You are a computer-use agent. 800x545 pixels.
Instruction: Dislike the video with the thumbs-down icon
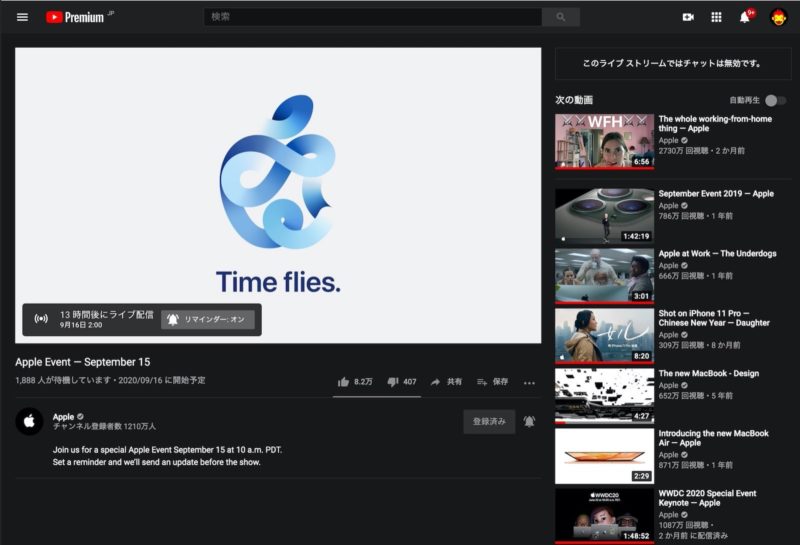click(392, 382)
